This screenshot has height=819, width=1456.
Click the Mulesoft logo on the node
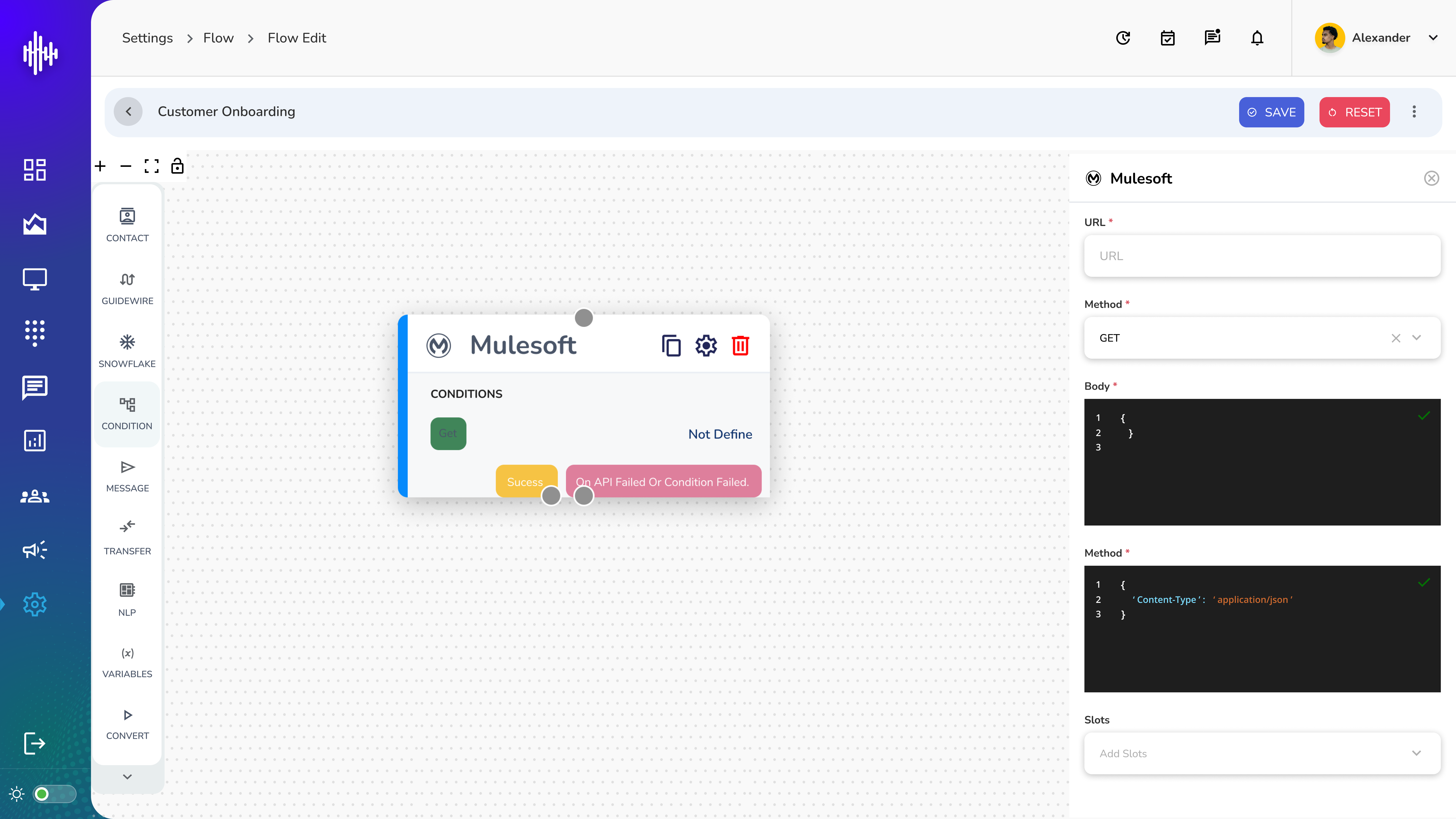click(439, 345)
